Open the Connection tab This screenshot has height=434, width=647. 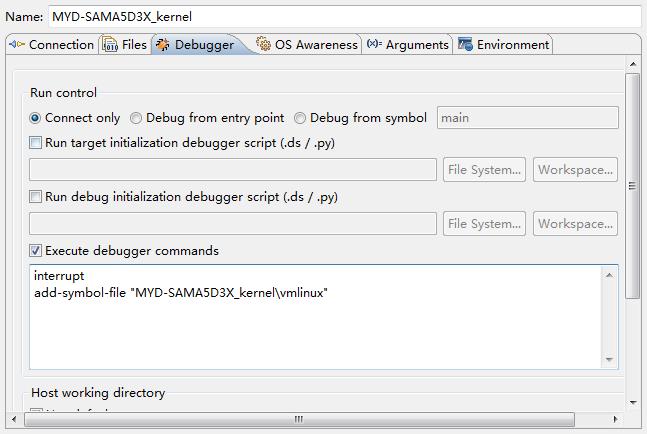coord(52,45)
